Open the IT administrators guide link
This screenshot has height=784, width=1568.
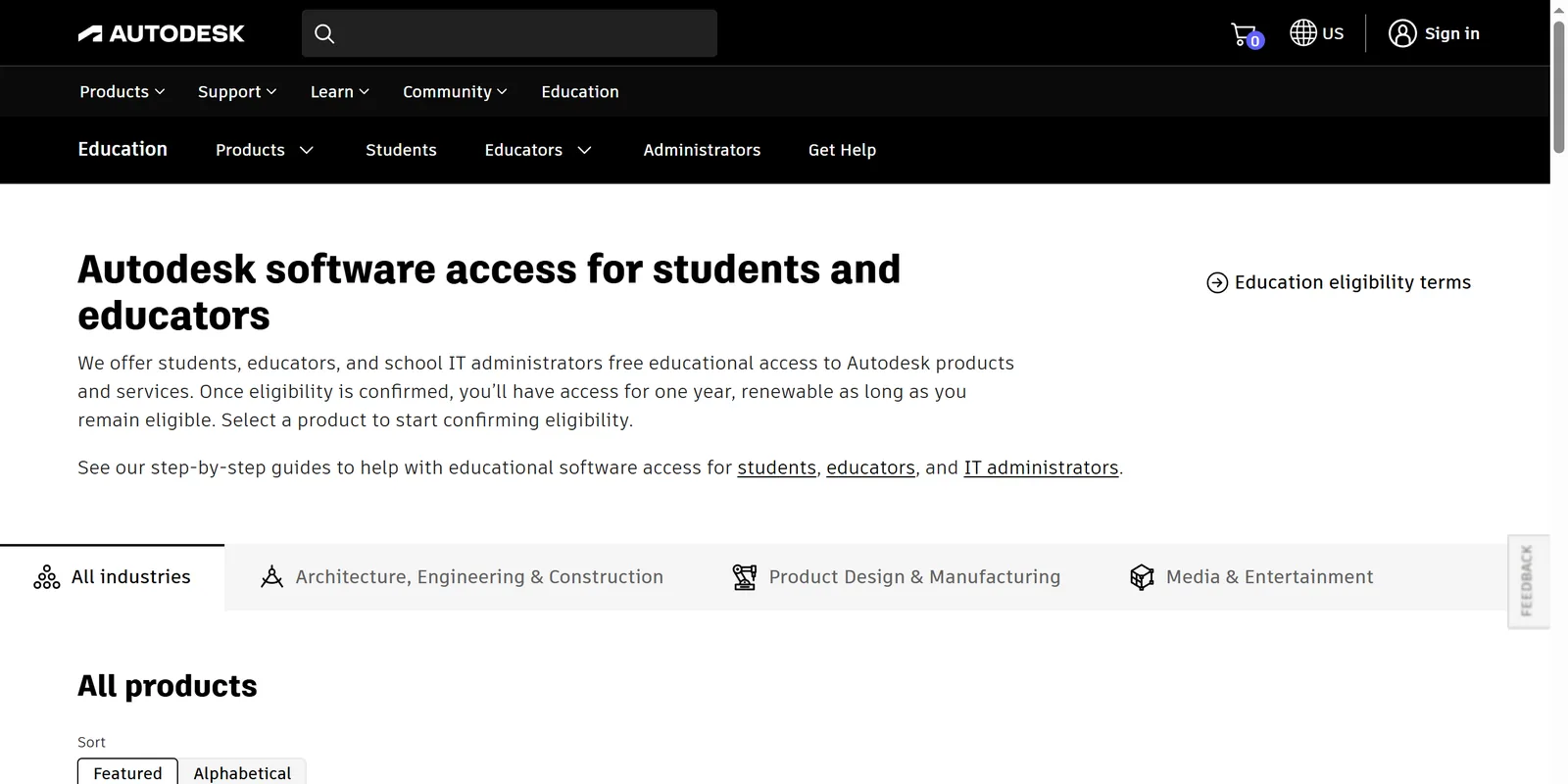pyautogui.click(x=1041, y=467)
